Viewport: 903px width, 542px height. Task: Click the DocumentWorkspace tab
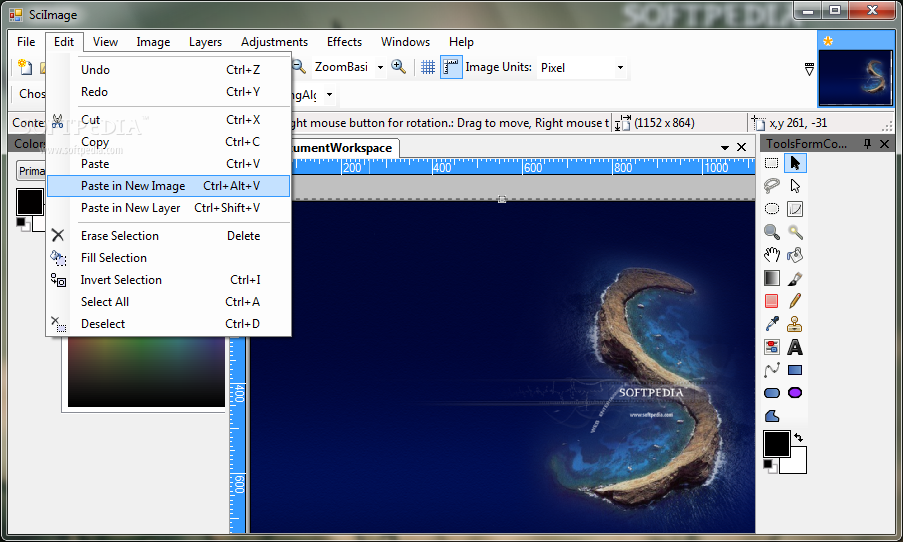pyautogui.click(x=344, y=148)
